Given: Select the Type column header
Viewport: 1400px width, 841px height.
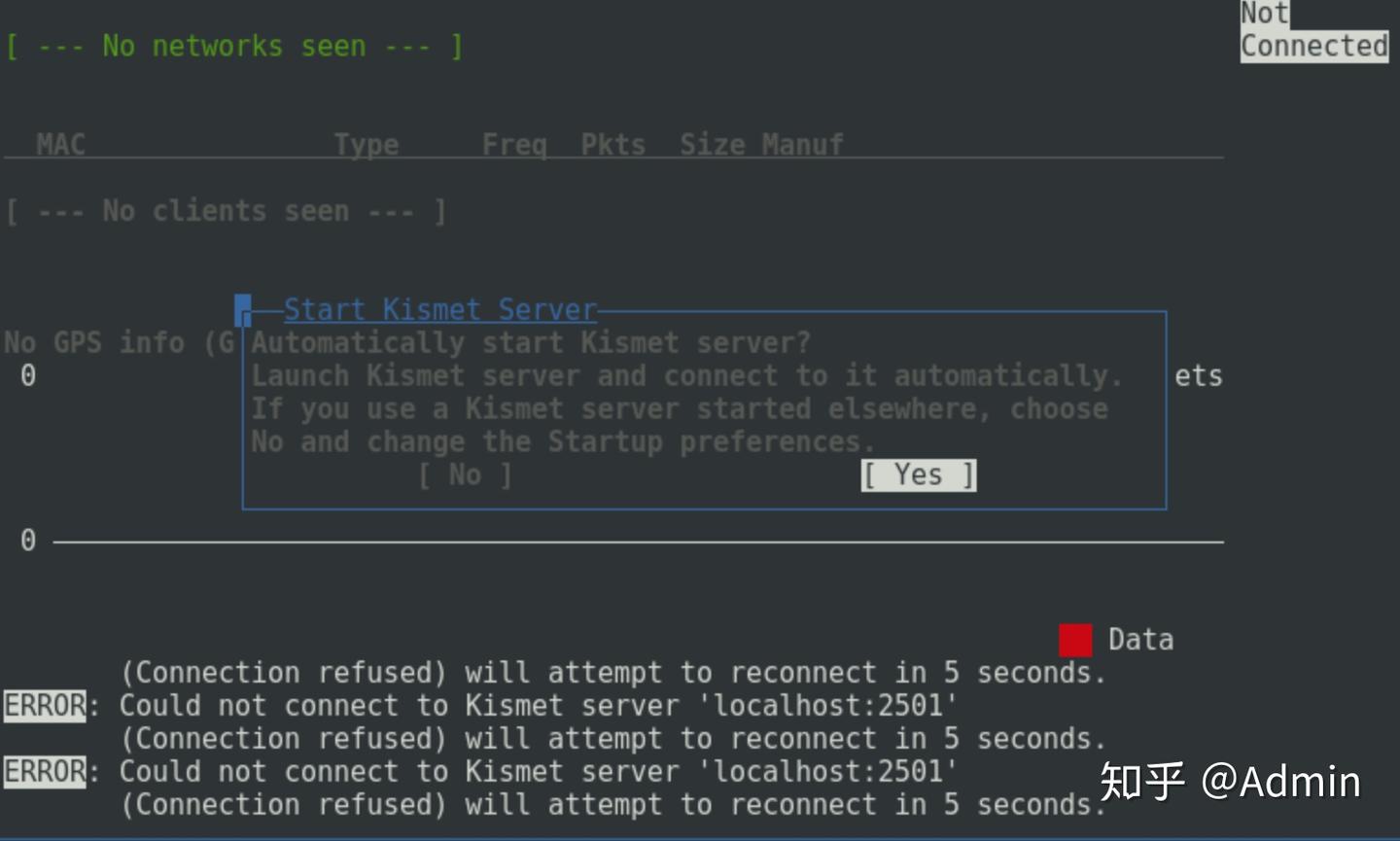Looking at the screenshot, I should tap(366, 145).
